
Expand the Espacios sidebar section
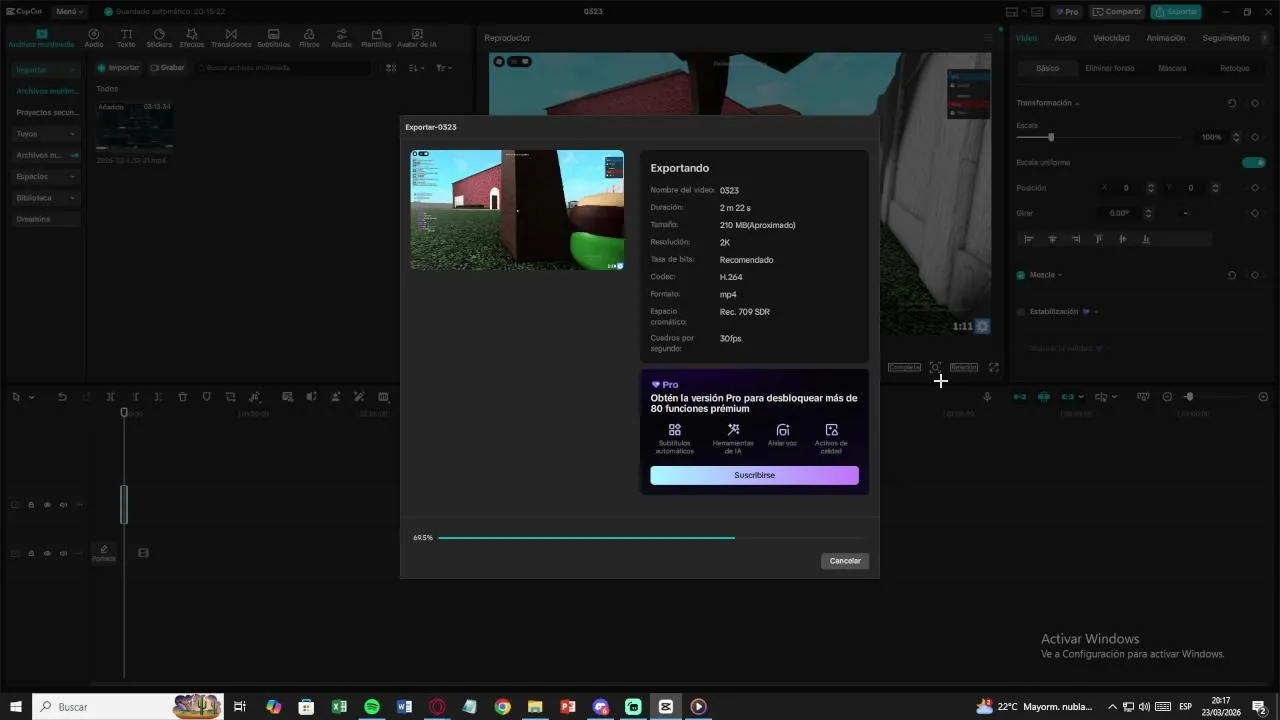pos(46,177)
